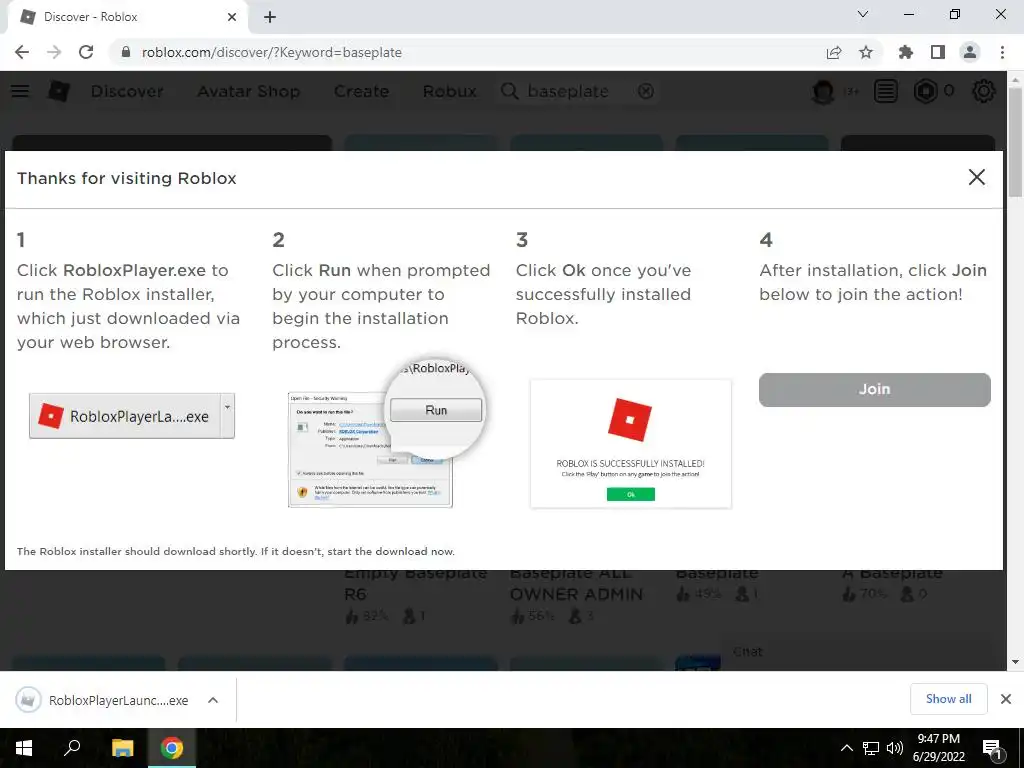The width and height of the screenshot is (1024, 768).
Task: Click the page vertical scrollbar thumb
Action: tap(1015, 140)
